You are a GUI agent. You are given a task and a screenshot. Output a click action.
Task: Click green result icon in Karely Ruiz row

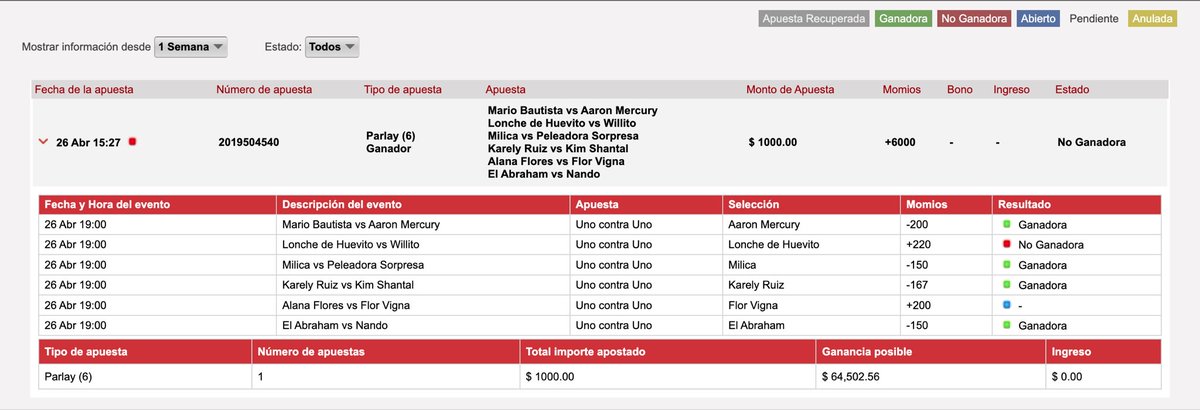pos(1007,285)
